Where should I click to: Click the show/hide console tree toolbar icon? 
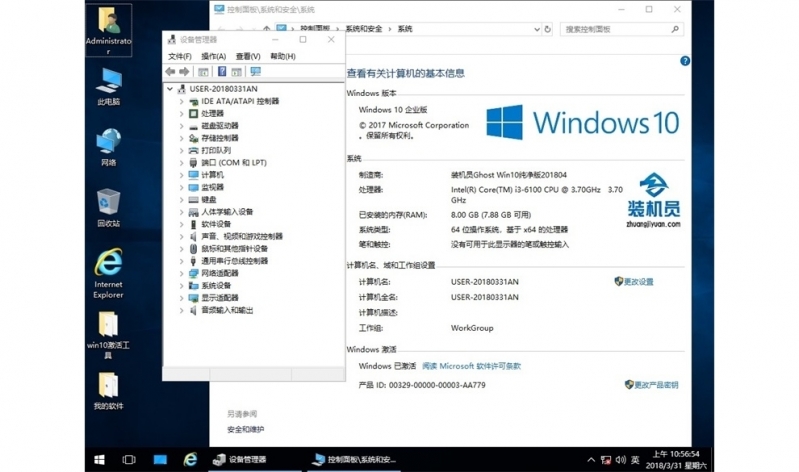tap(203, 72)
